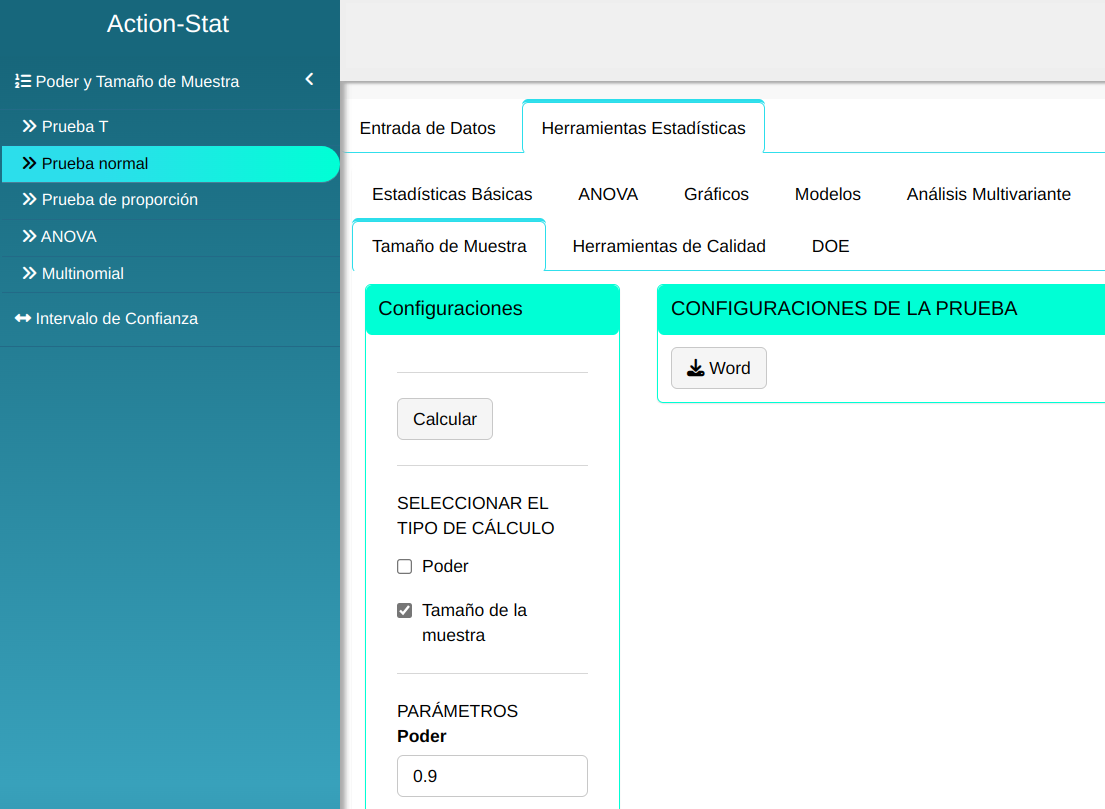Viewport: 1105px width, 809px height.
Task: Click the arrows icon beside Intervalo de Confianza
Action: 23,319
